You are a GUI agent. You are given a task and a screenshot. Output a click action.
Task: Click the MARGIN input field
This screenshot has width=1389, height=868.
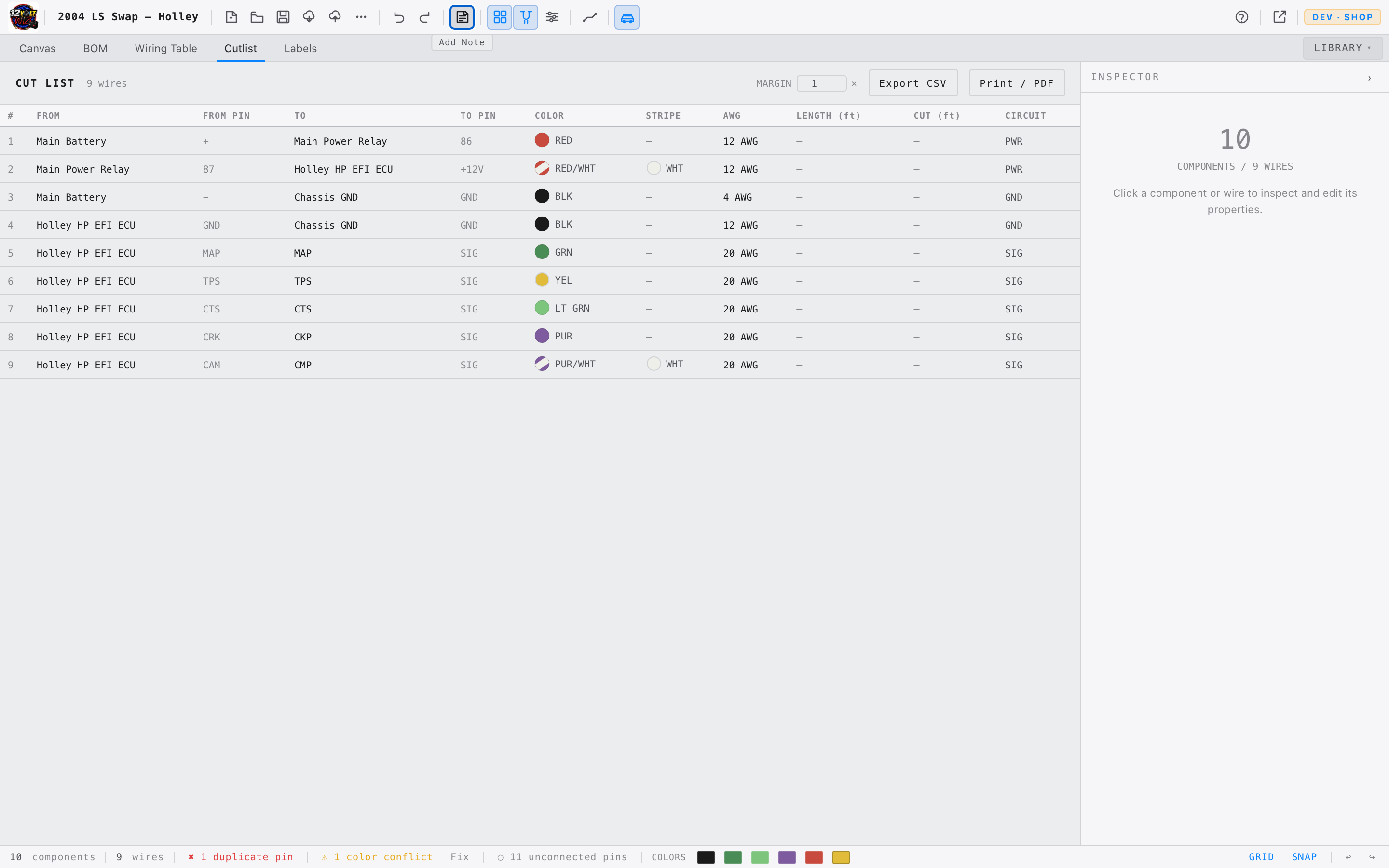821,83
